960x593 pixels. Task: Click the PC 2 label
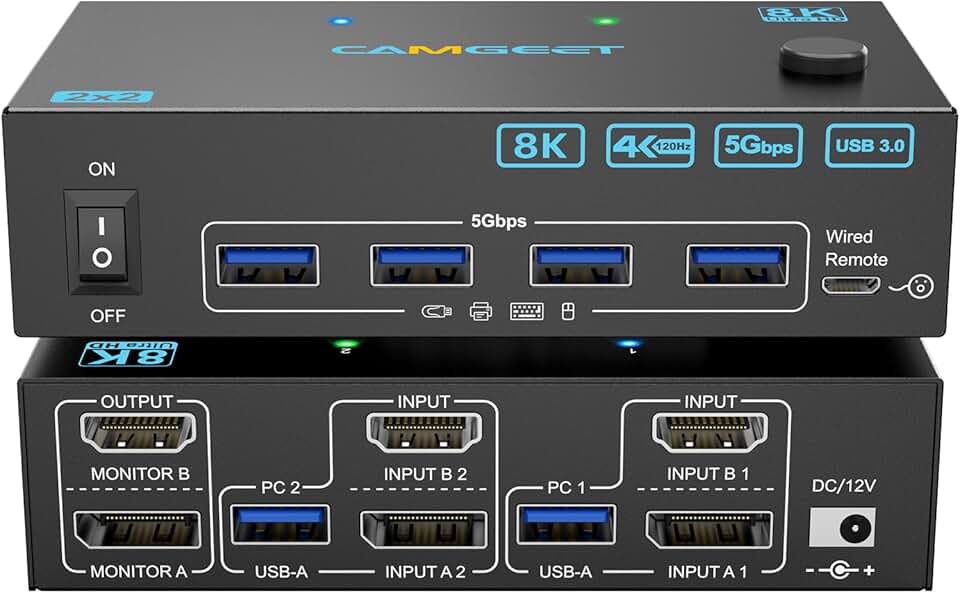pos(280,488)
